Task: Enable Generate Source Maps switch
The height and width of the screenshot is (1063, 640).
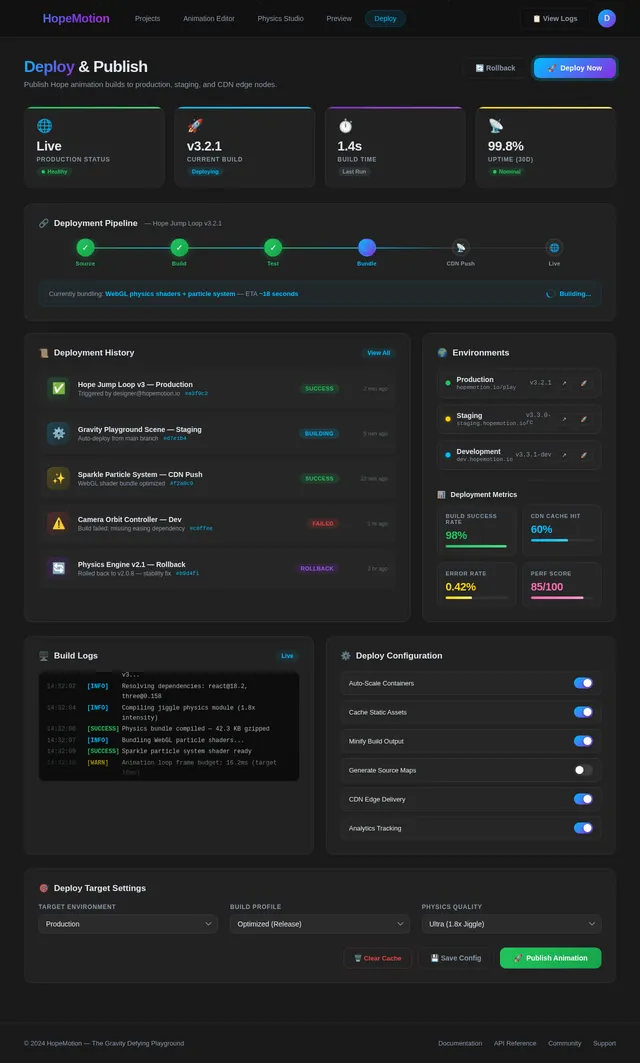Action: tap(583, 770)
